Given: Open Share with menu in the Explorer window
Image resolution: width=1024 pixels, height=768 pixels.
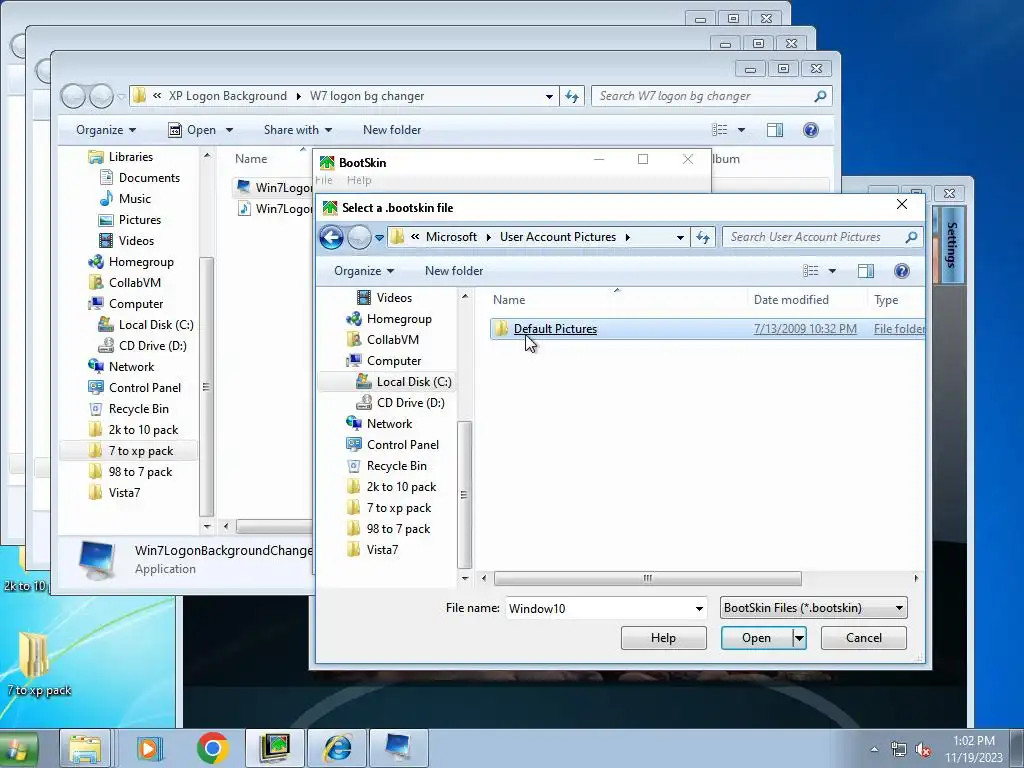Looking at the screenshot, I should coord(298,130).
